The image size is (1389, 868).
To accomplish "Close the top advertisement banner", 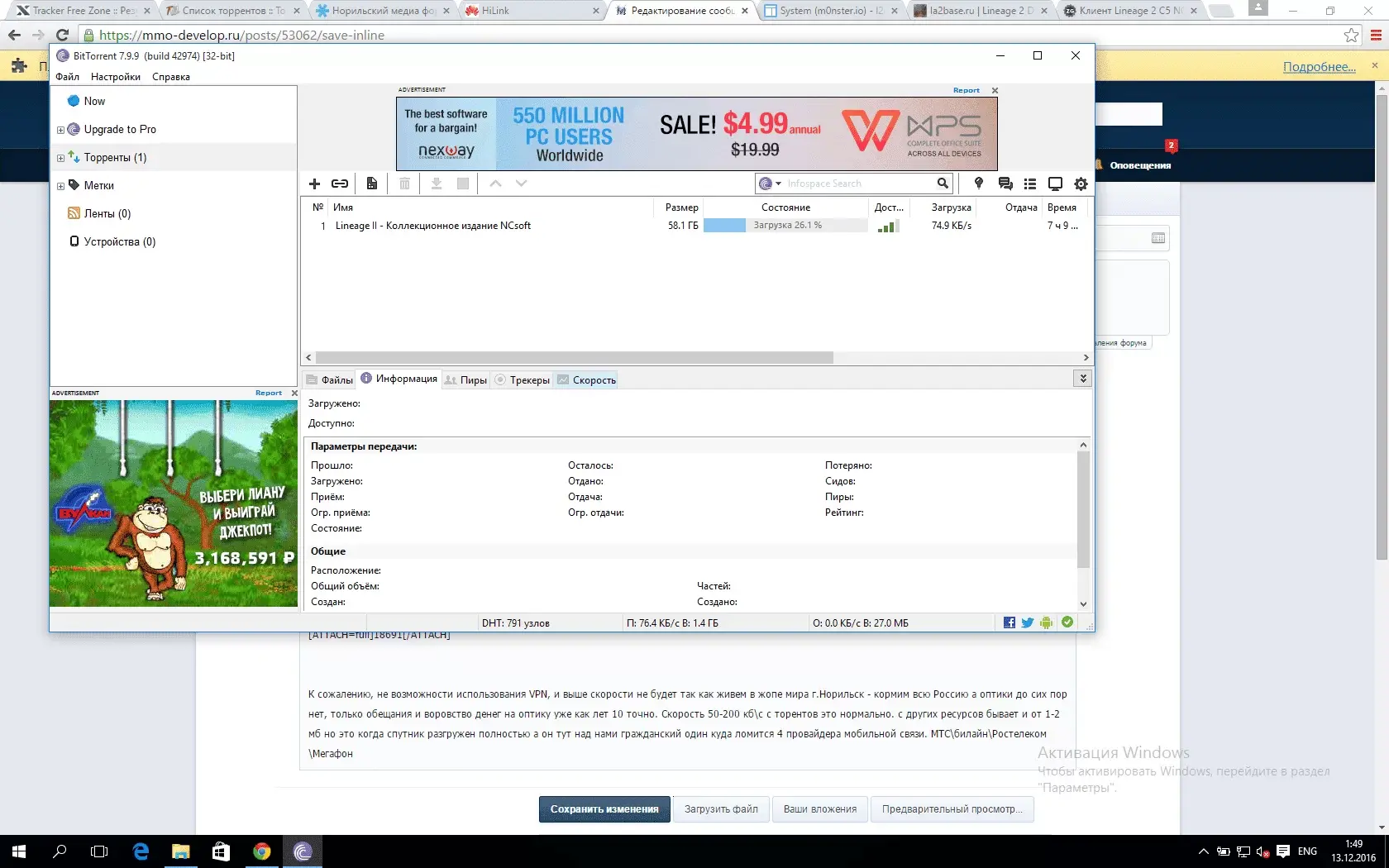I will point(995,90).
